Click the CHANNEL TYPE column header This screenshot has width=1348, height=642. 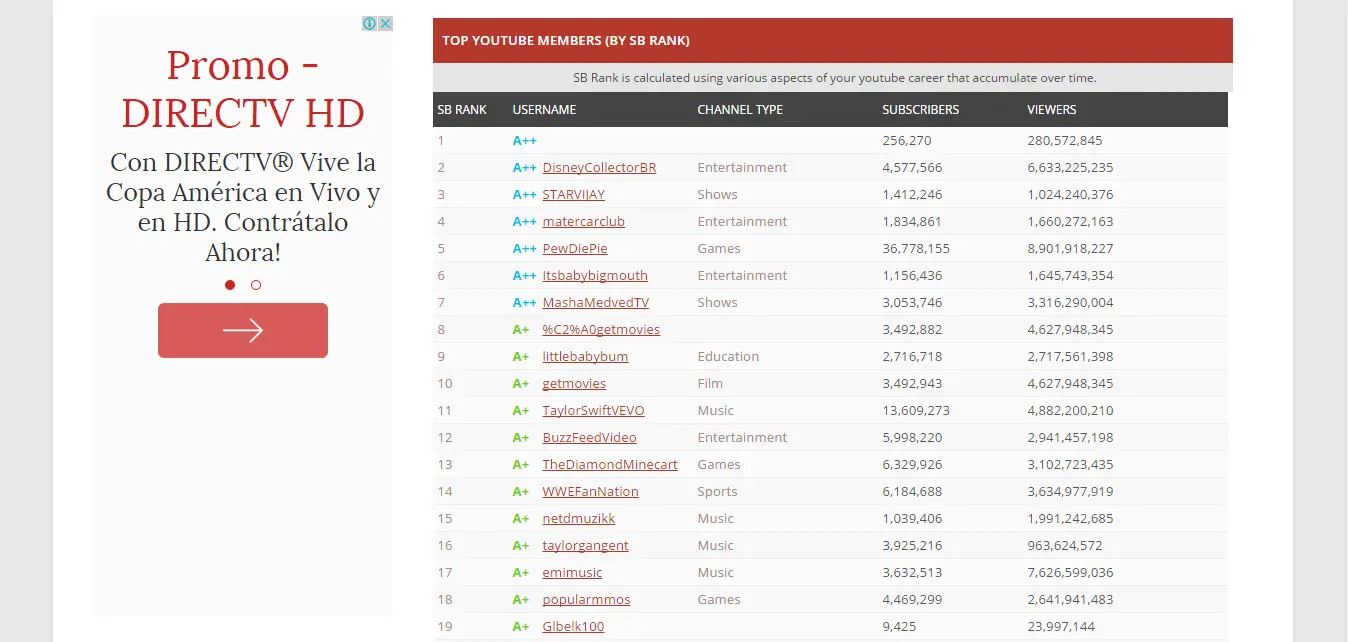click(740, 109)
